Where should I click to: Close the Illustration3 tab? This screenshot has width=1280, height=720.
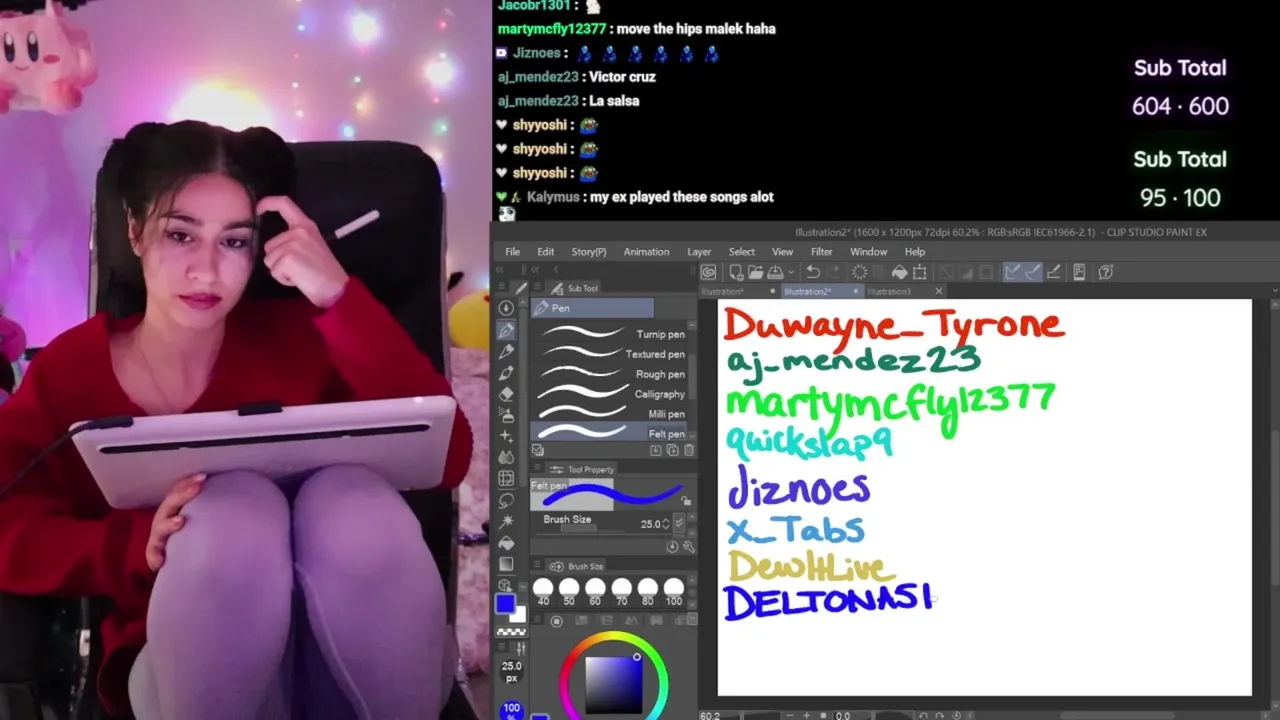point(938,292)
